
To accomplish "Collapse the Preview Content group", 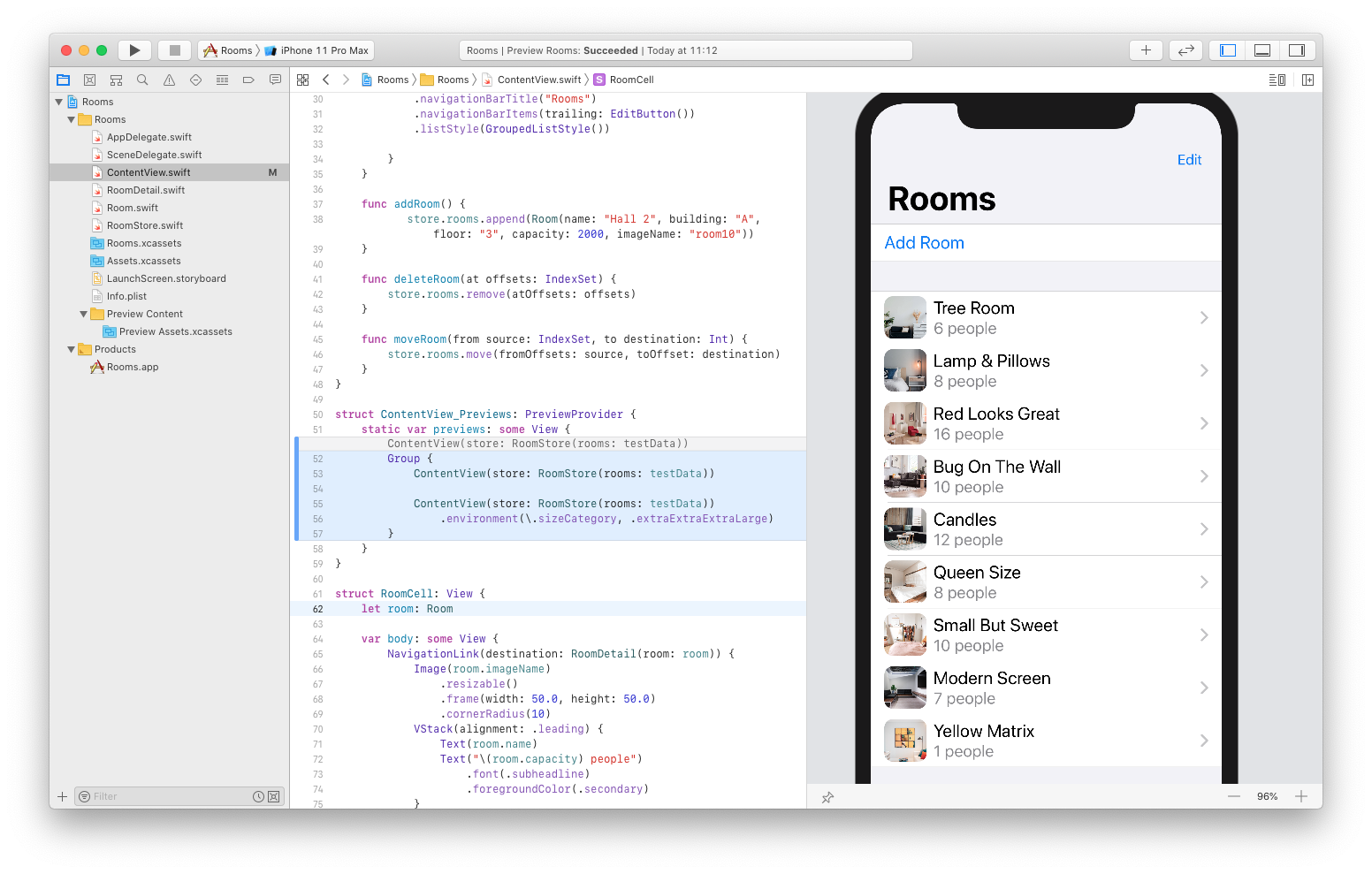I will tap(83, 313).
